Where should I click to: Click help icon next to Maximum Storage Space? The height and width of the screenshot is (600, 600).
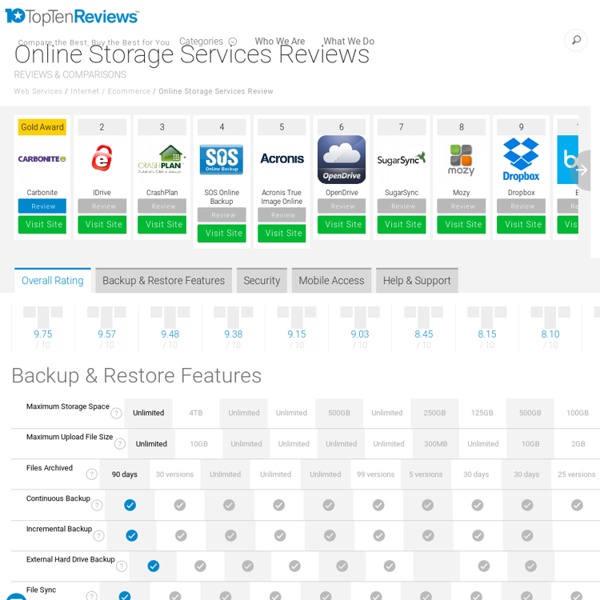click(x=117, y=413)
